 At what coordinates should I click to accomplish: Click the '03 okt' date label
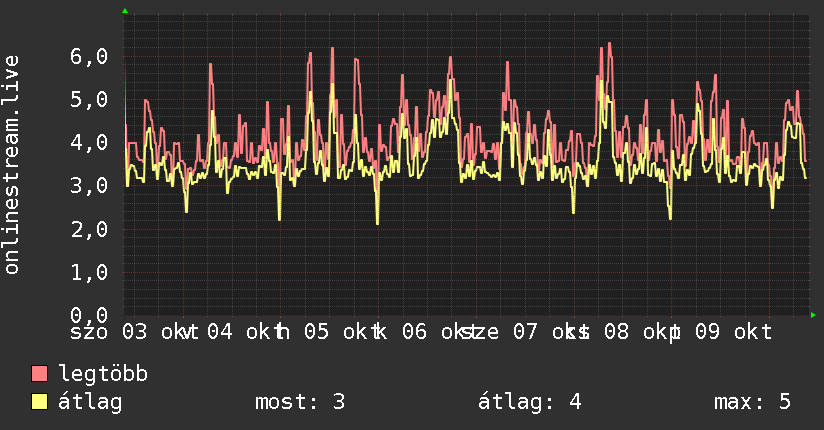[161, 332]
